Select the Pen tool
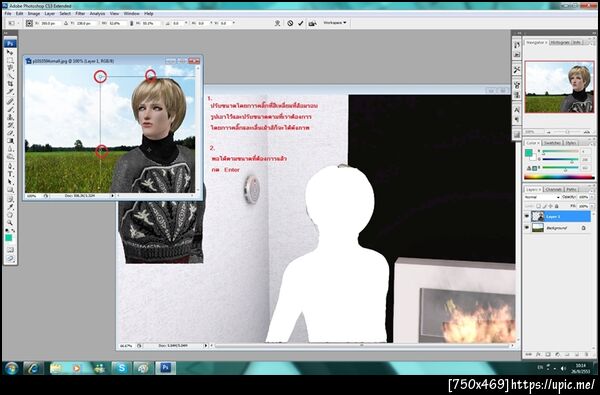The image size is (600, 395). [10, 166]
